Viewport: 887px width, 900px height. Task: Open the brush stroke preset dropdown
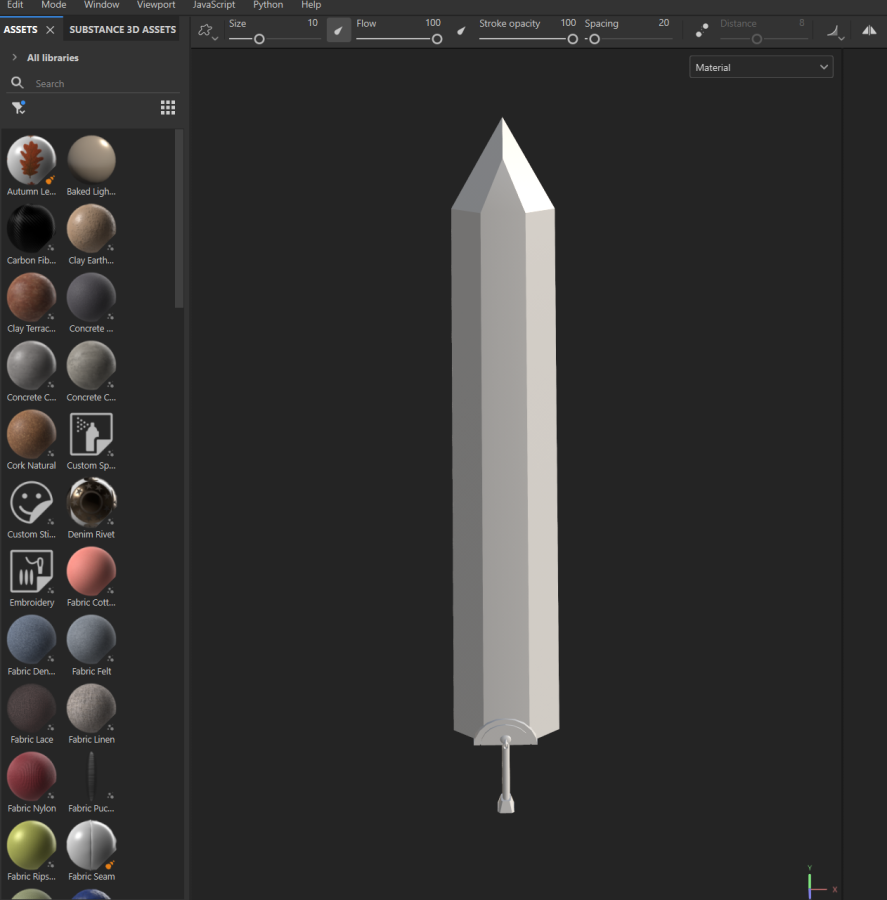point(207,31)
